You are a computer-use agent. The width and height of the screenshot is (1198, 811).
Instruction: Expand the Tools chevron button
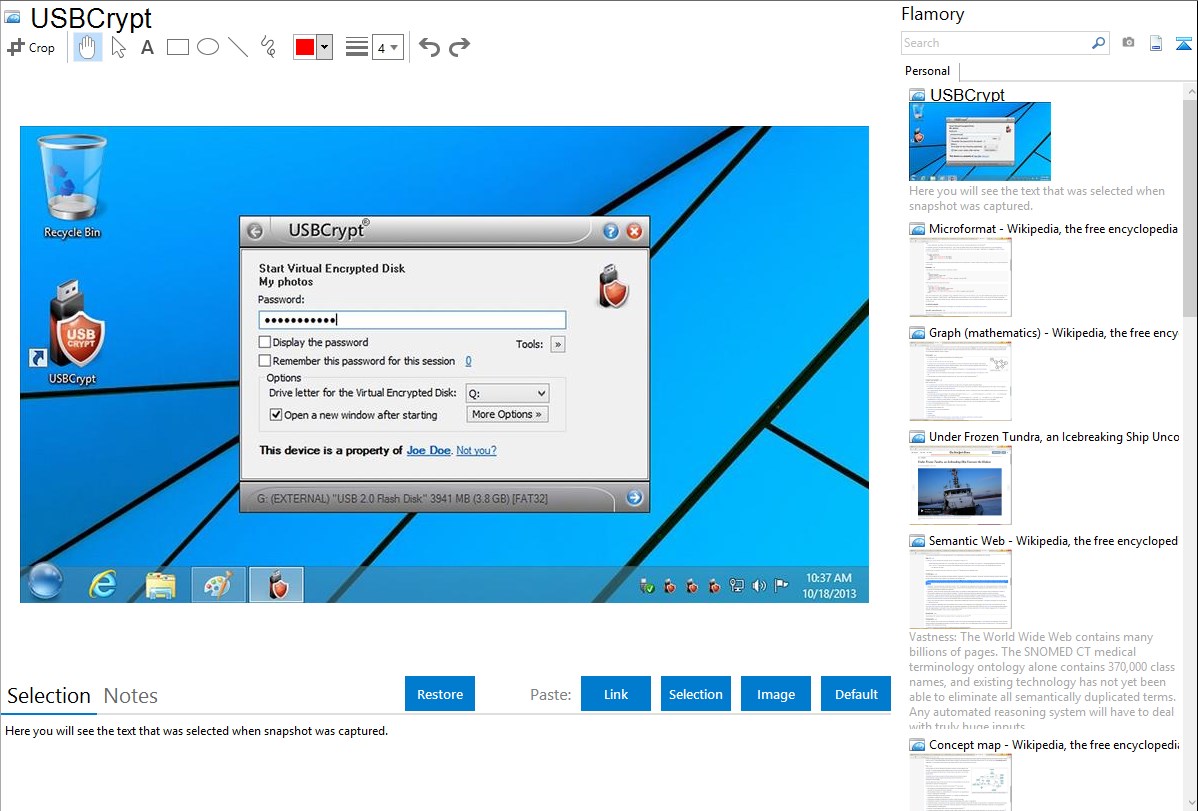pos(558,345)
